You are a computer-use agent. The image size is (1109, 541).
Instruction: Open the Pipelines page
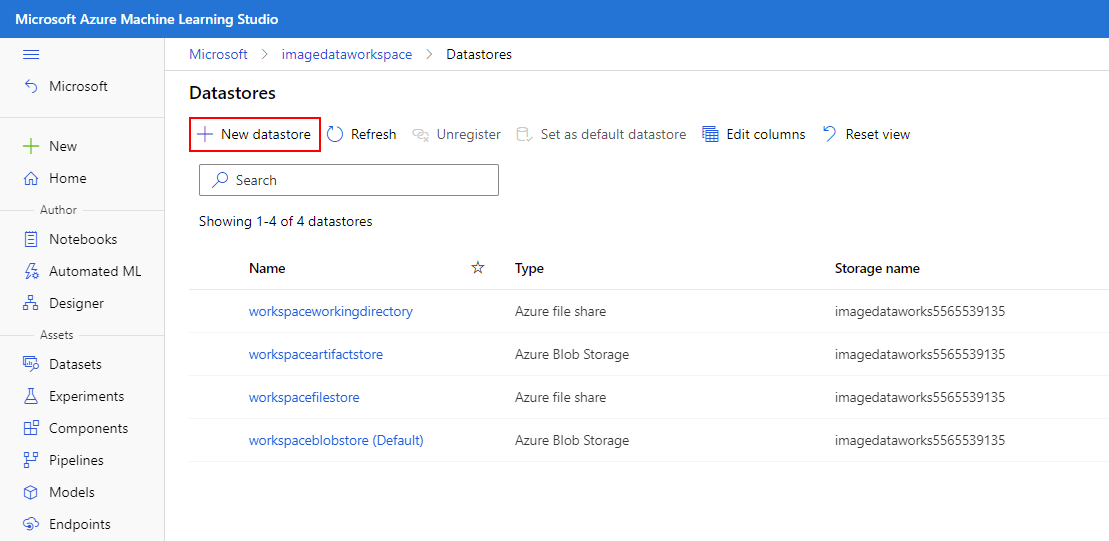pyautogui.click(x=76, y=460)
